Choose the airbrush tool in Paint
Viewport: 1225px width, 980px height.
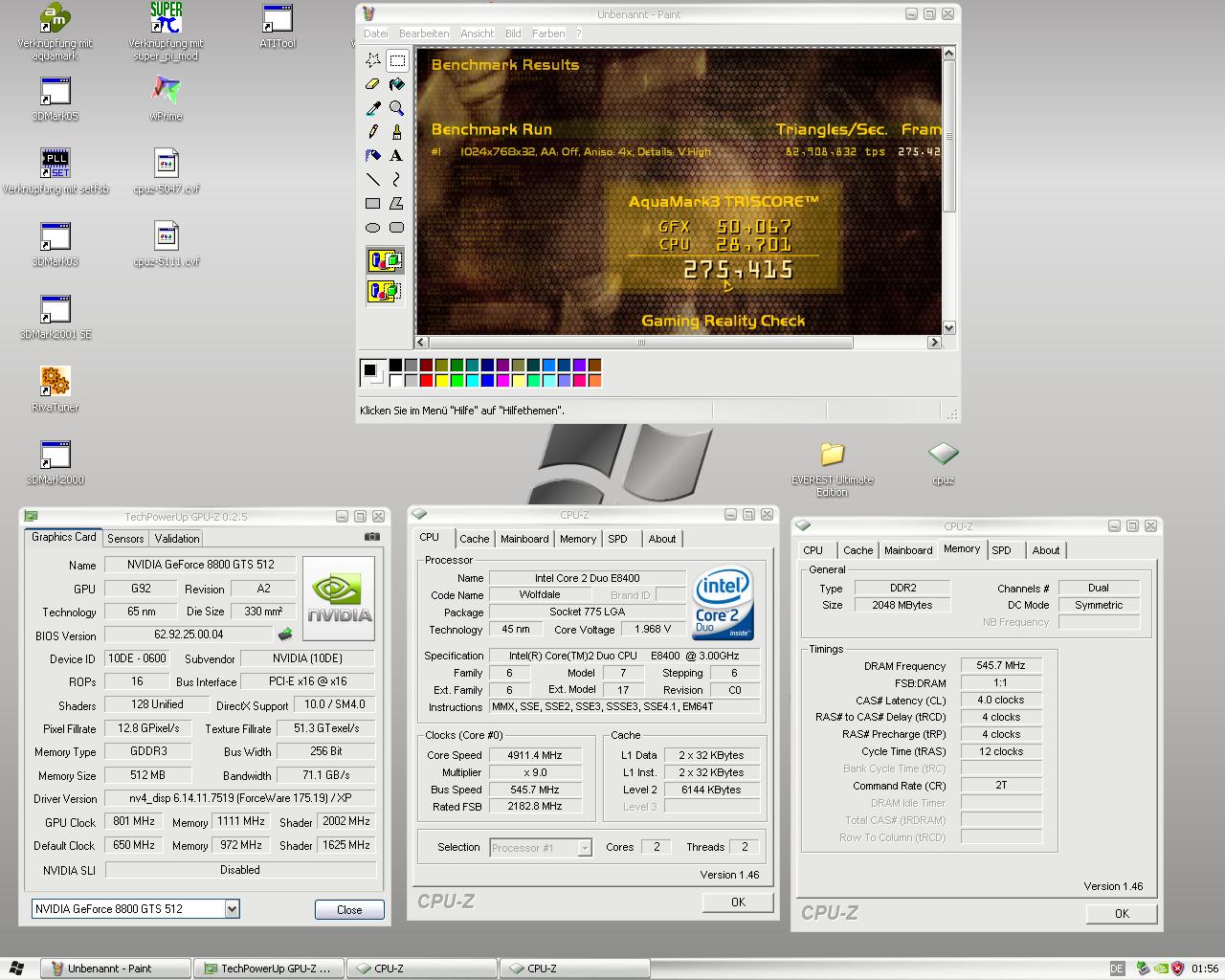pyautogui.click(x=373, y=155)
